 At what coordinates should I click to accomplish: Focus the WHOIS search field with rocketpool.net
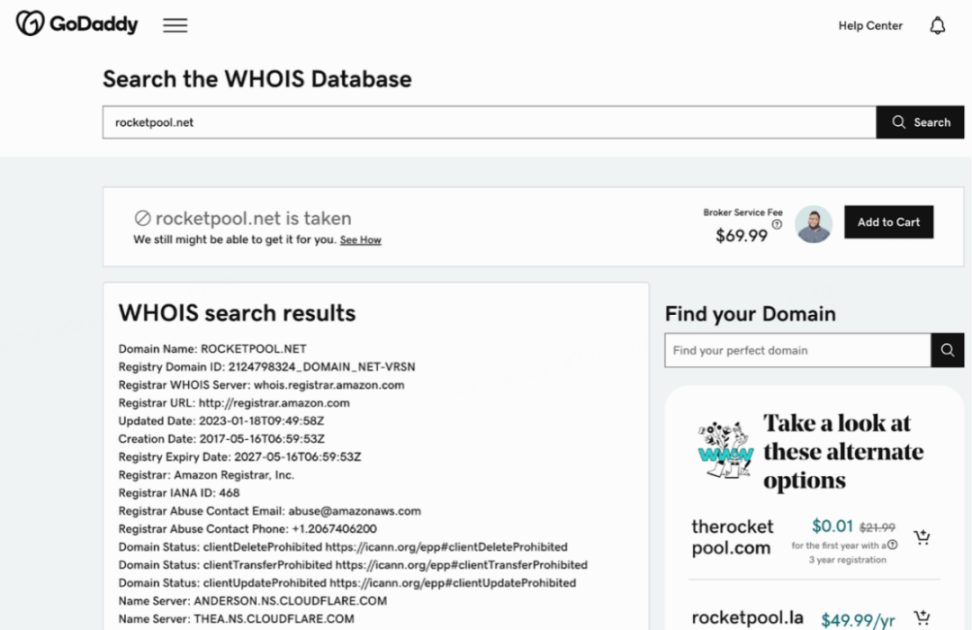point(489,122)
